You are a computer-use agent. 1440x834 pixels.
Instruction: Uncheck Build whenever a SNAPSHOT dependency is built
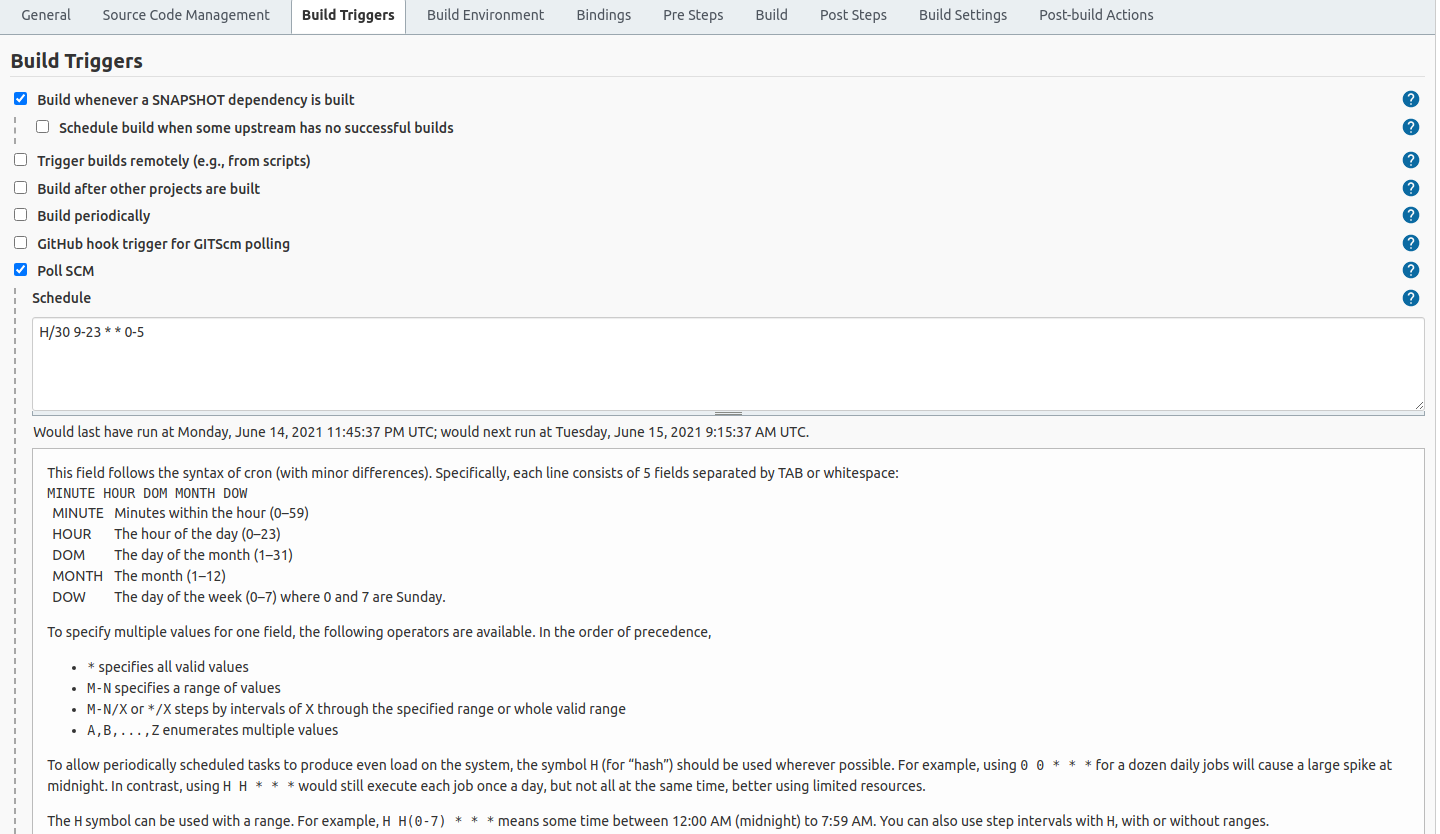point(20,99)
